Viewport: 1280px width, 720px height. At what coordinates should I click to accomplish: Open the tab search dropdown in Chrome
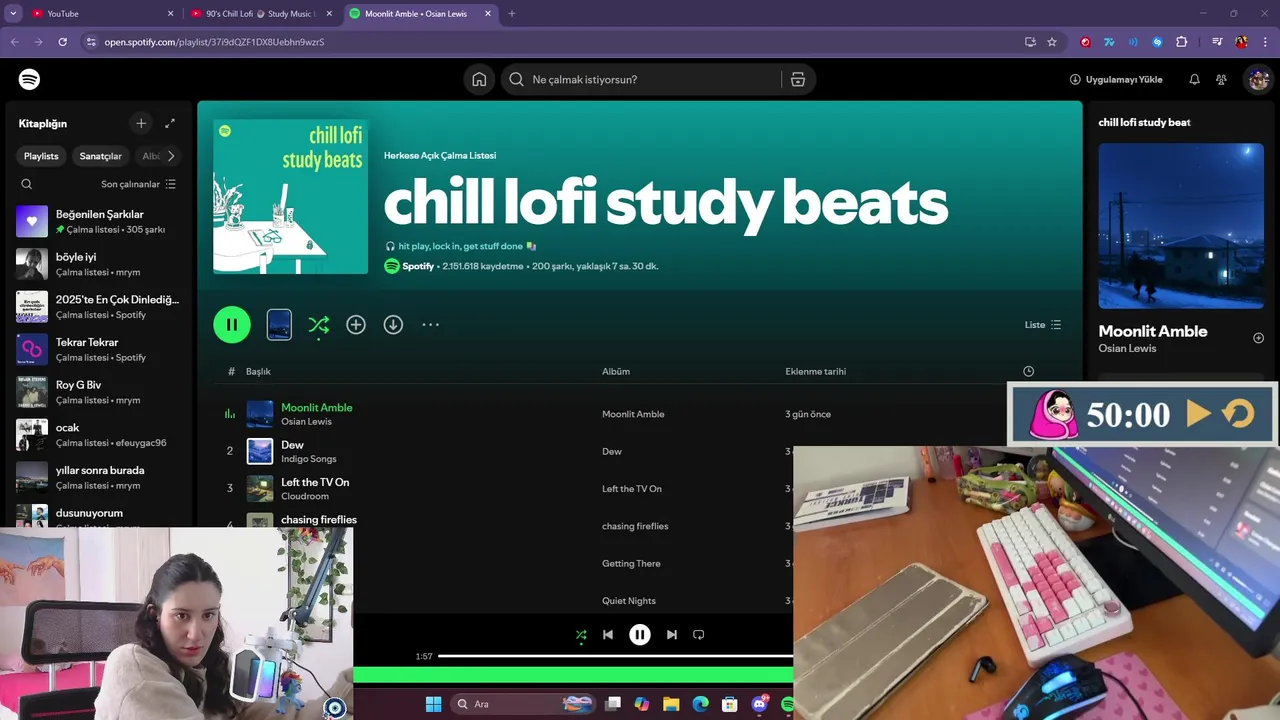point(13,13)
